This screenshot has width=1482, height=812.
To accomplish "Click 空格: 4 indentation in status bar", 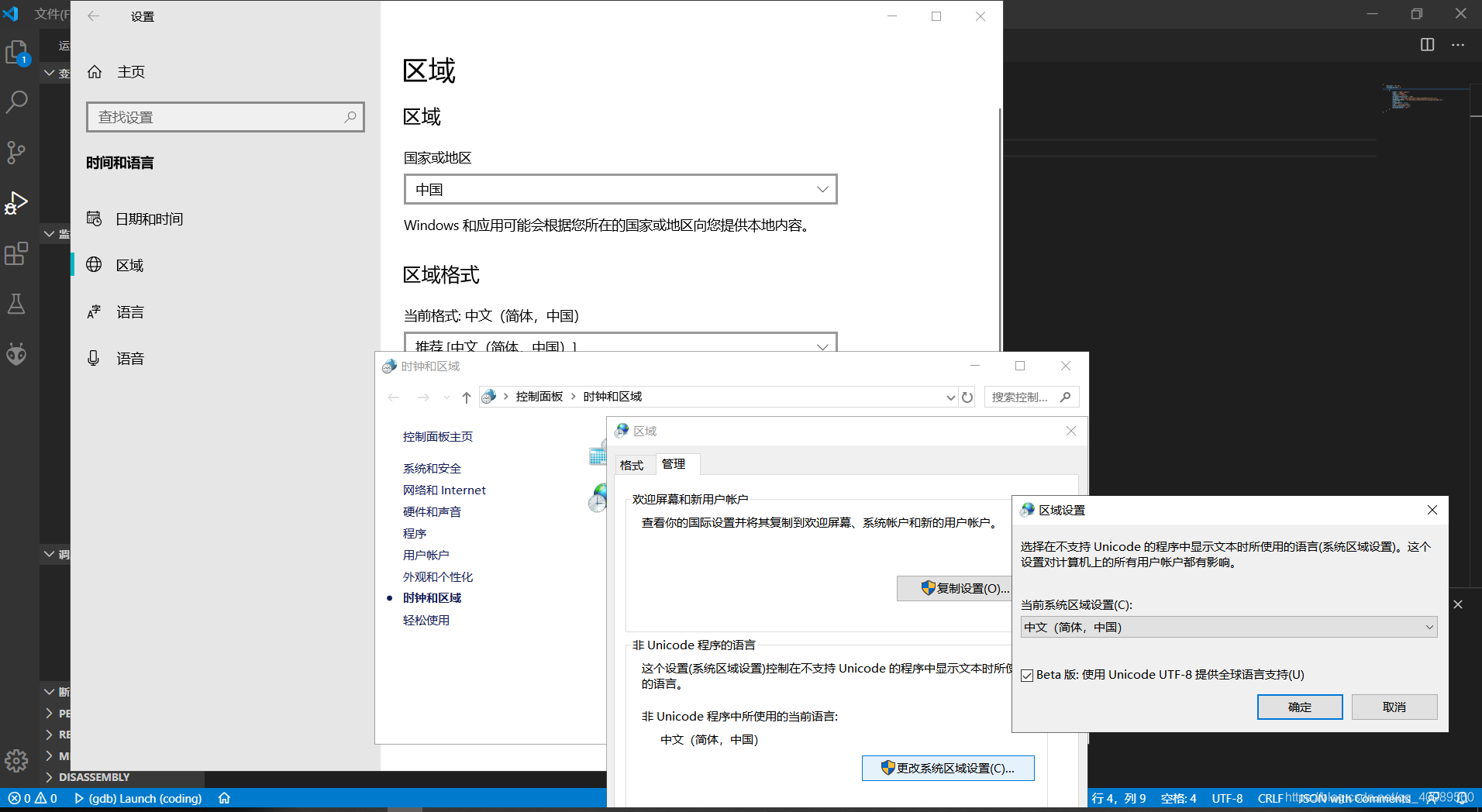I will (1178, 798).
